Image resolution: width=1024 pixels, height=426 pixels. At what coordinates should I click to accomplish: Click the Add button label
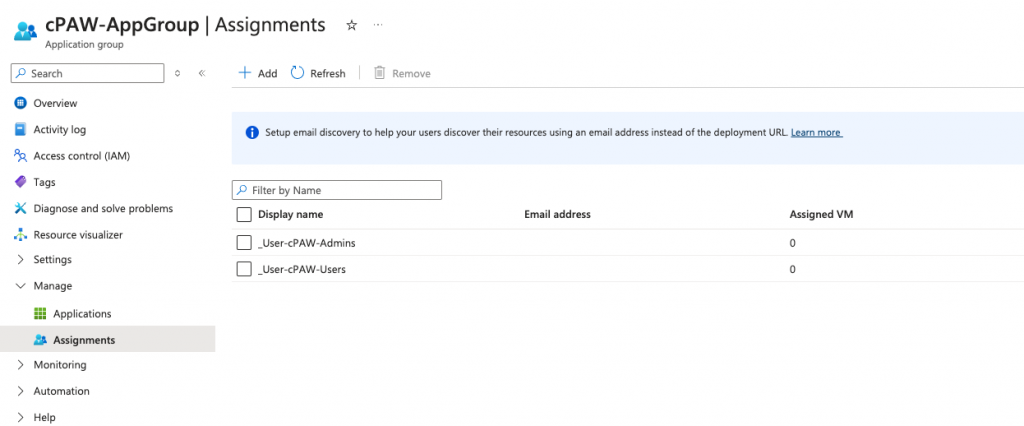click(268, 74)
